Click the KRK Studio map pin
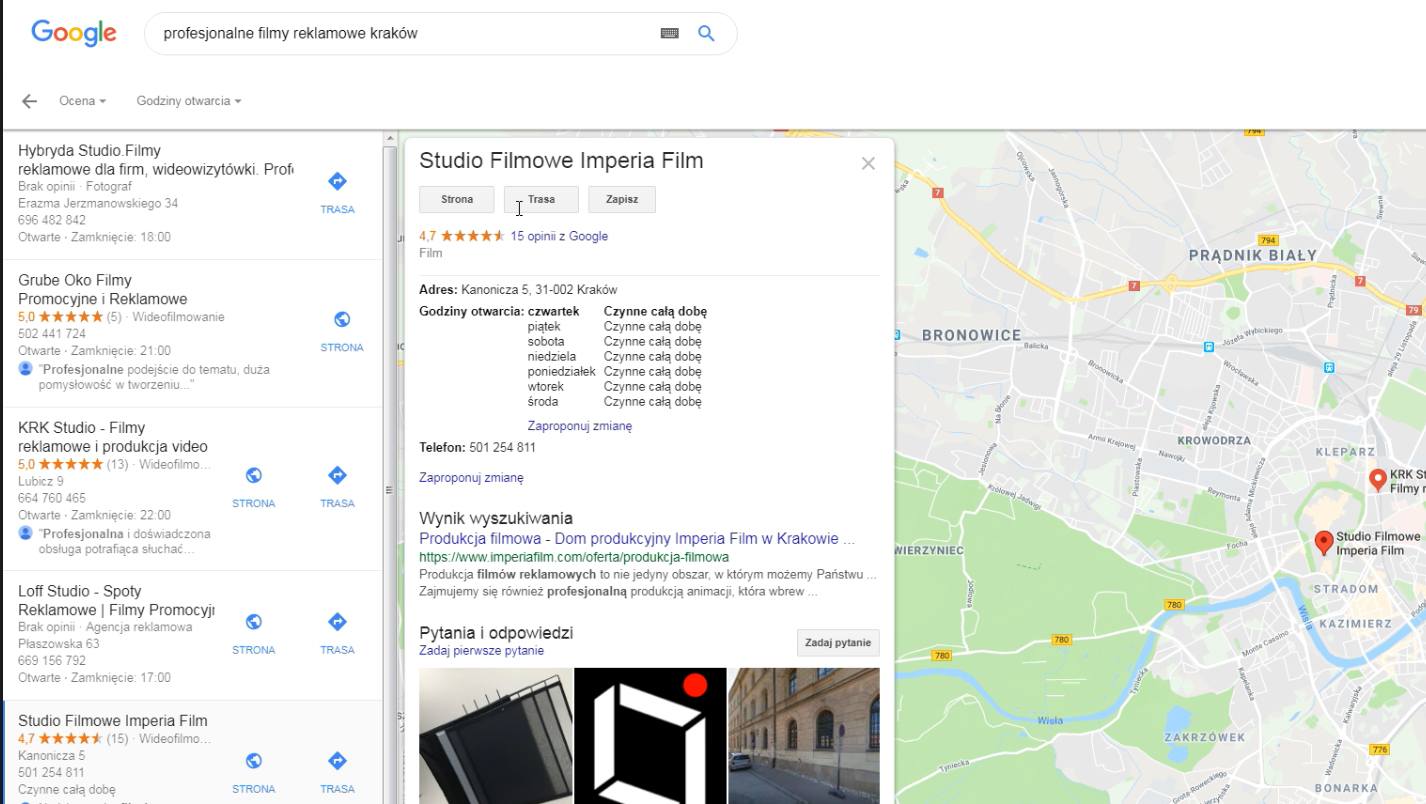This screenshot has height=804, width=1426. coord(1377,480)
